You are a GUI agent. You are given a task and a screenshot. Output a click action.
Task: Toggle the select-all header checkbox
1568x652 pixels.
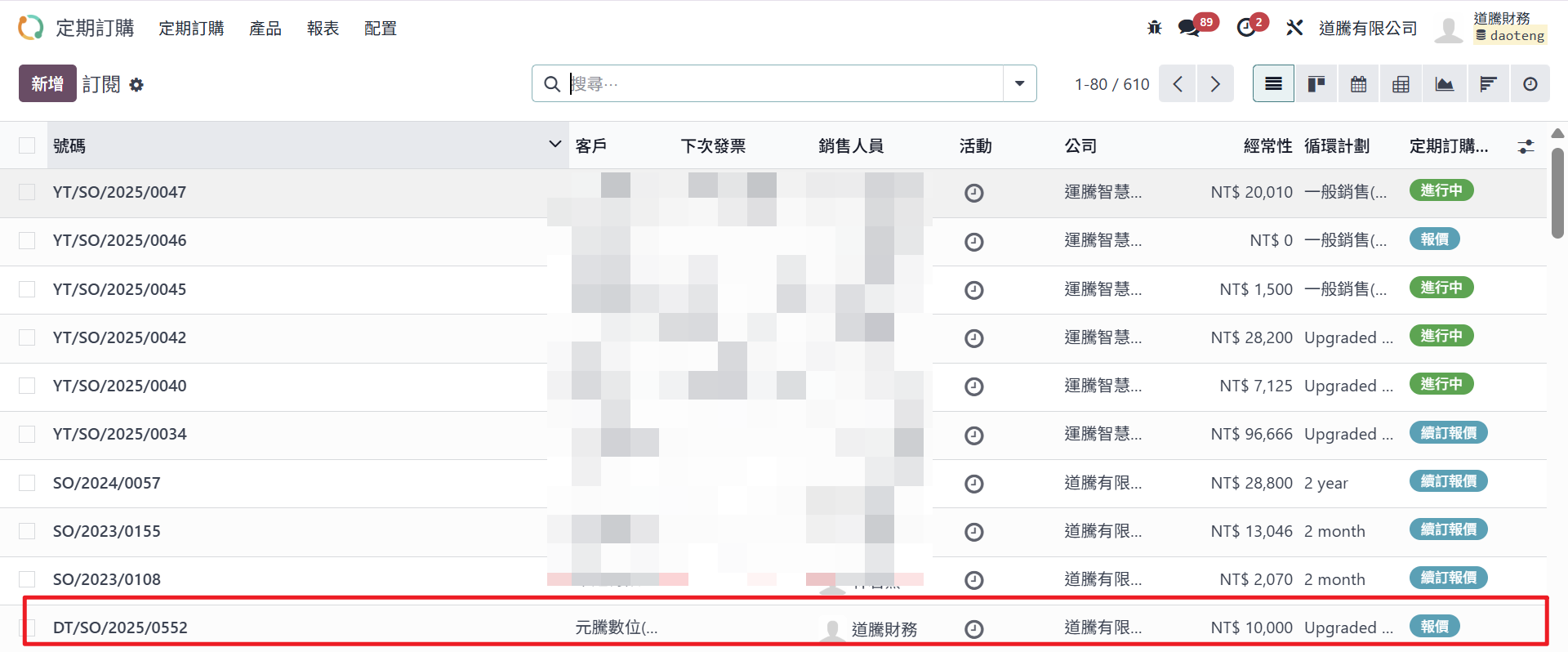(x=27, y=145)
